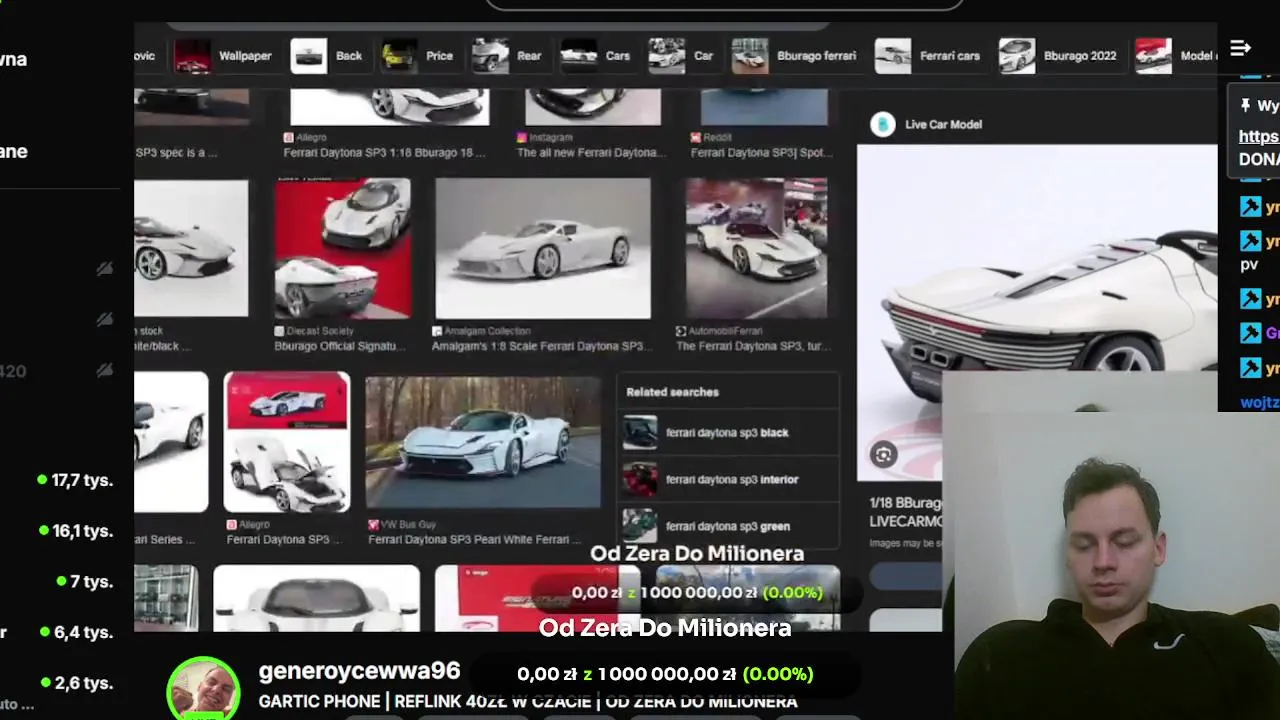Search related 'ferrari daytona sp3 interior'
Screen dimensions: 1280x720
tap(732, 479)
